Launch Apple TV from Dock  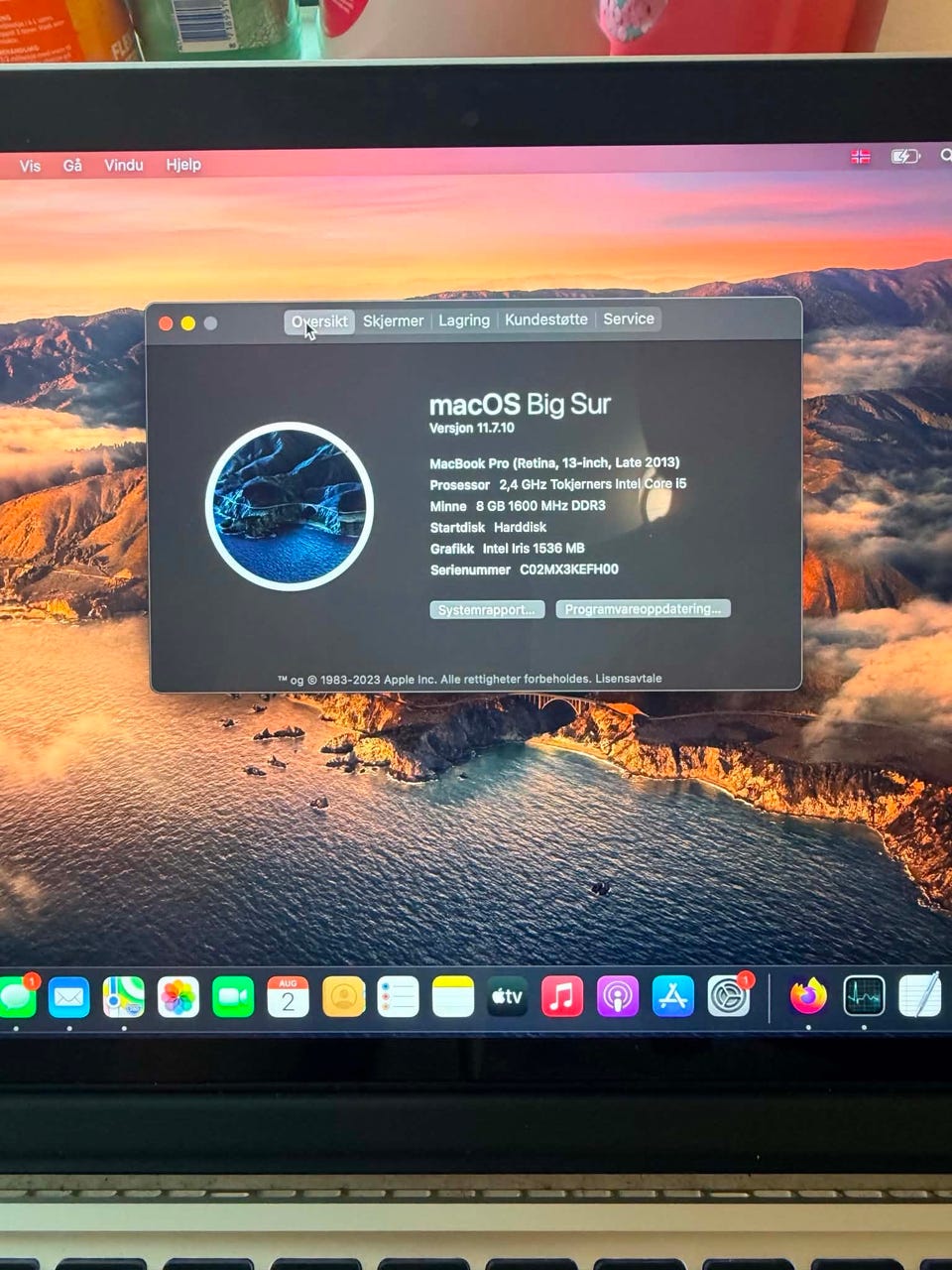[x=508, y=997]
